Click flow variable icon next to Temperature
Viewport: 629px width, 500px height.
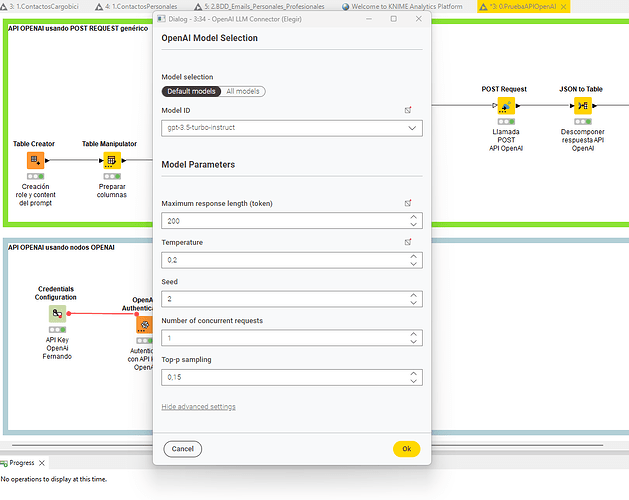point(408,242)
